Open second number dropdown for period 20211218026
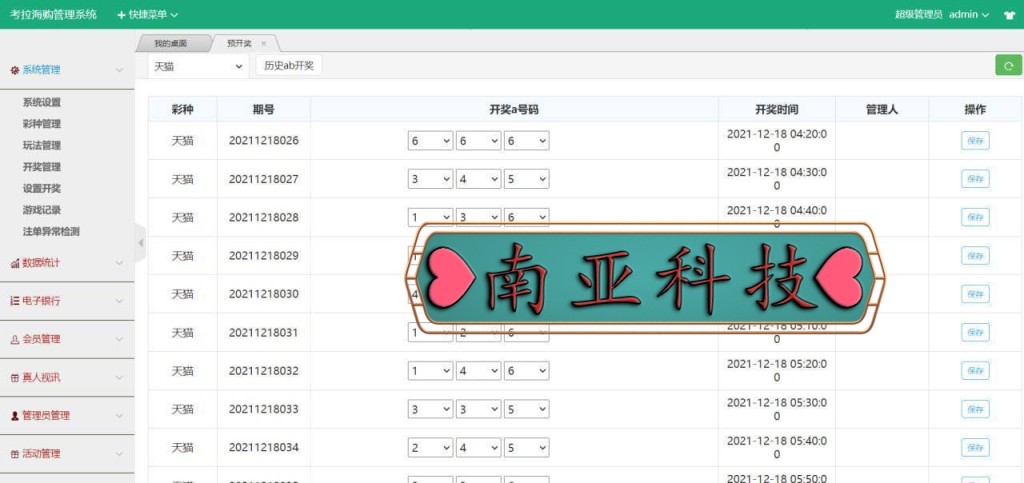Screen dimensions: 1024x483 478,140
